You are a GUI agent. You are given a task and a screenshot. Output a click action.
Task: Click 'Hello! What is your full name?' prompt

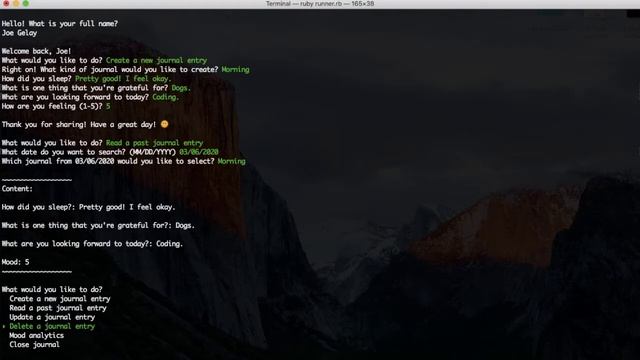(x=60, y=24)
